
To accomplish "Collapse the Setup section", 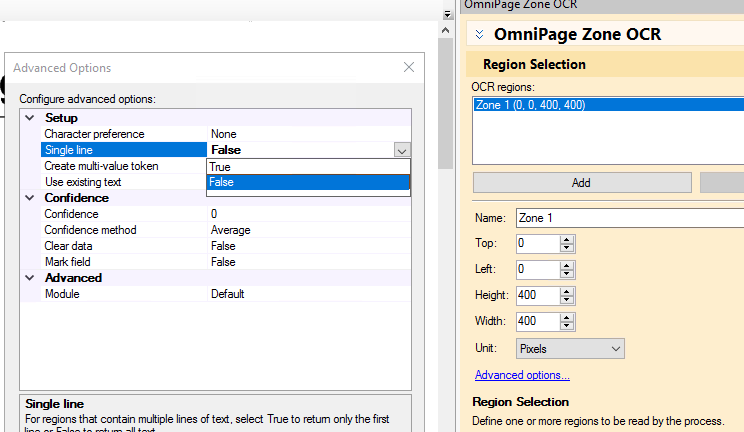I will click(x=30, y=118).
